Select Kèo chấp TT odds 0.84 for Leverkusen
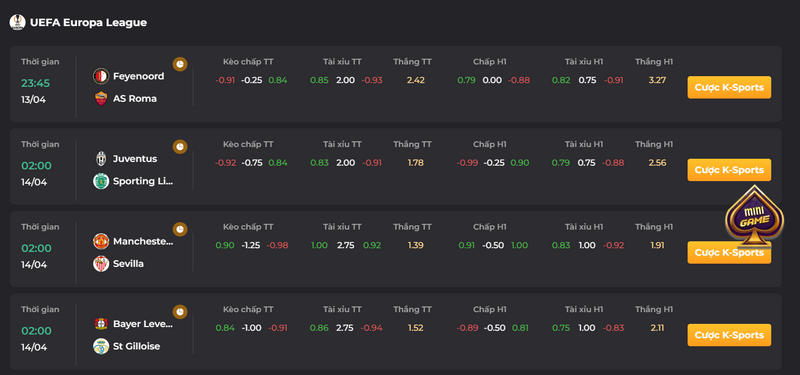The height and width of the screenshot is (375, 800). tap(225, 328)
